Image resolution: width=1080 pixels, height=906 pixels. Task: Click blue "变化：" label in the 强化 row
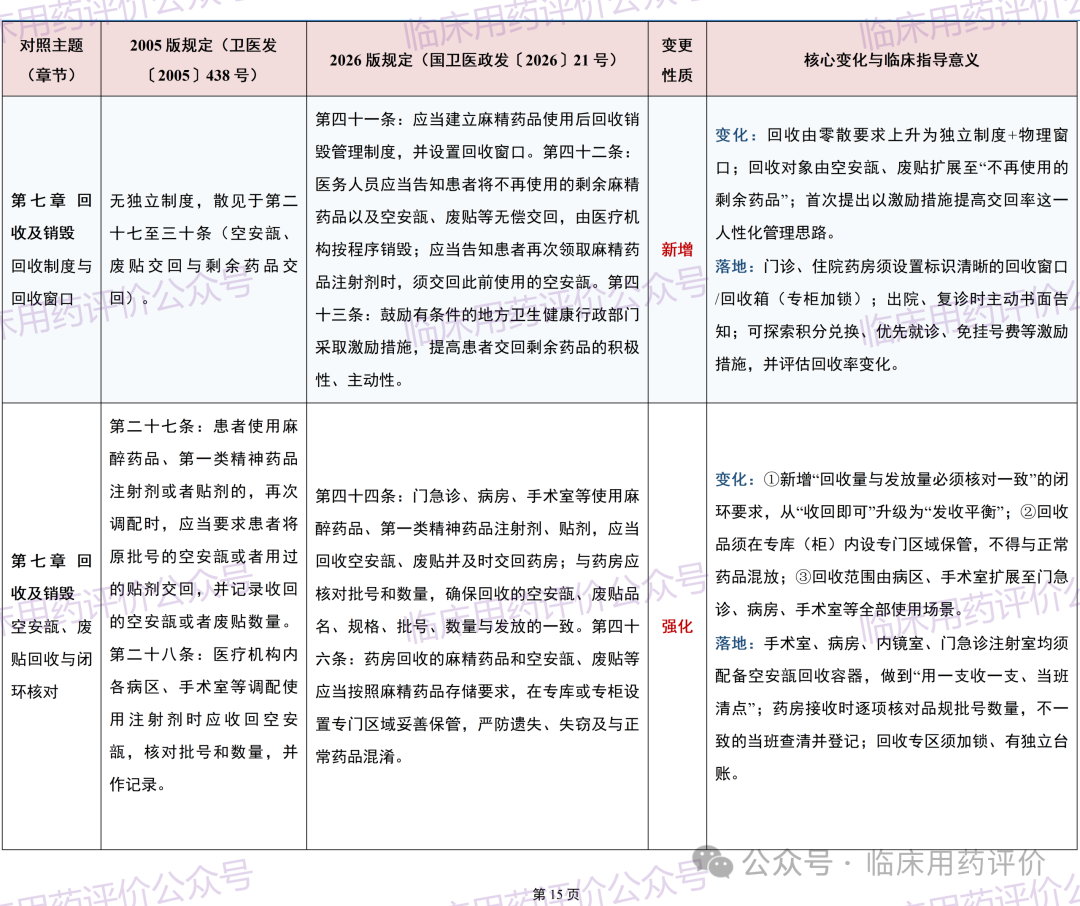click(736, 480)
